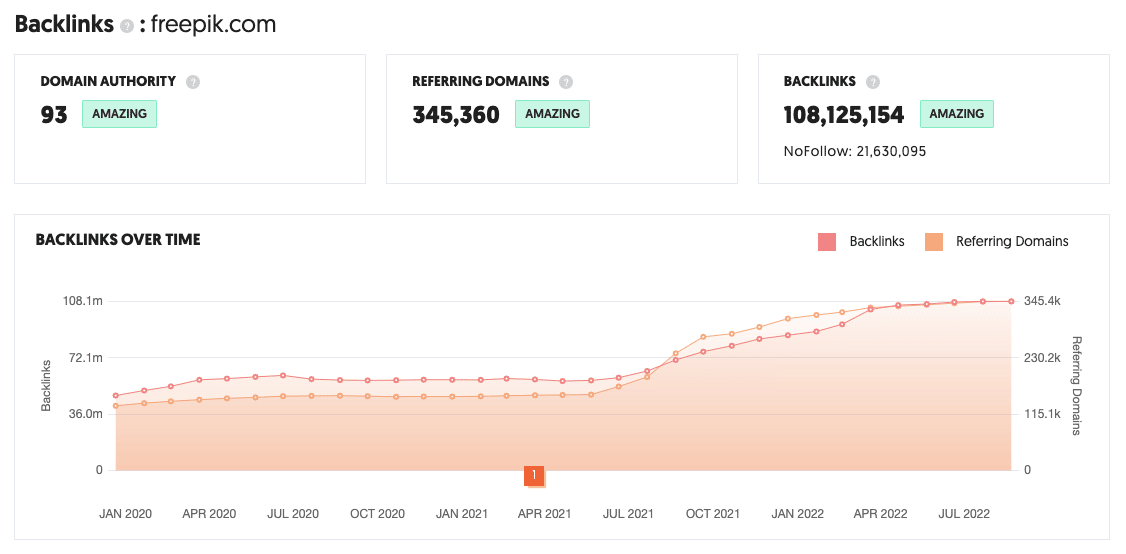1126x554 pixels.
Task: Click the help icon next to BACKLINKS card heading
Action: point(873,82)
